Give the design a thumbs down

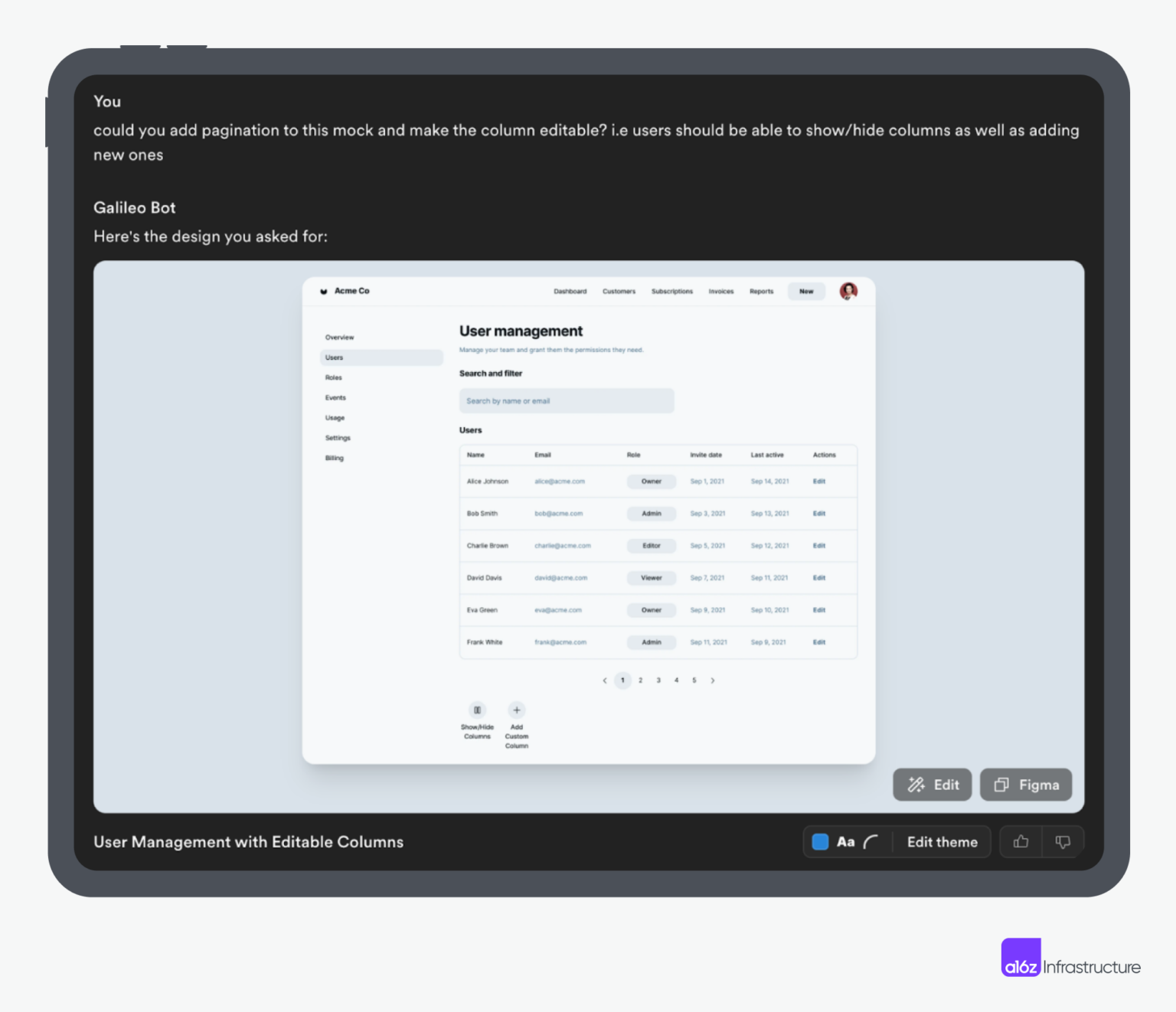(x=1063, y=841)
